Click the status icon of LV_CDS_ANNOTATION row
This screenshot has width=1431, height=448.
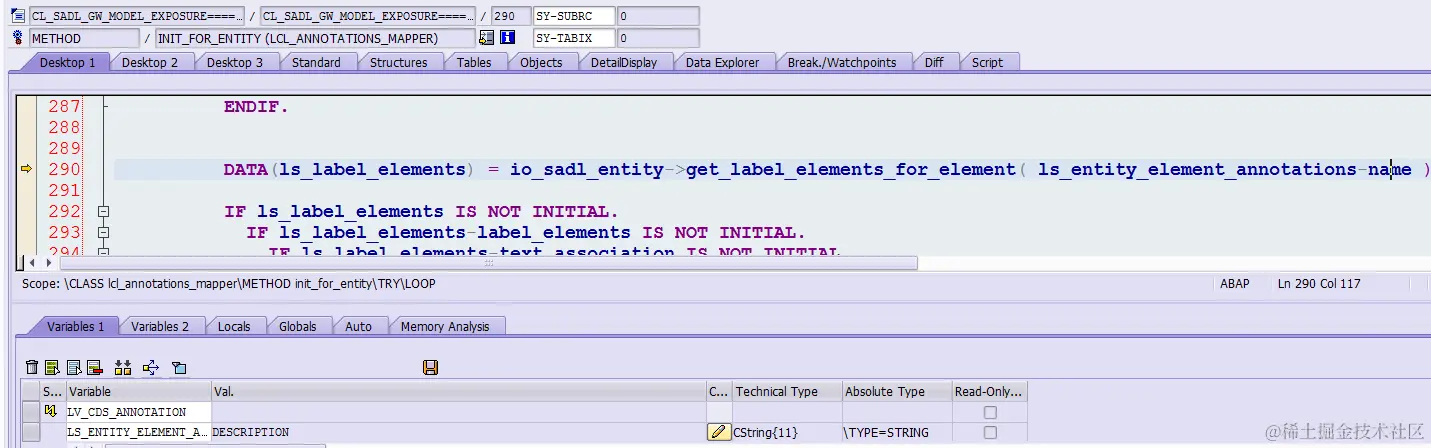(53, 412)
